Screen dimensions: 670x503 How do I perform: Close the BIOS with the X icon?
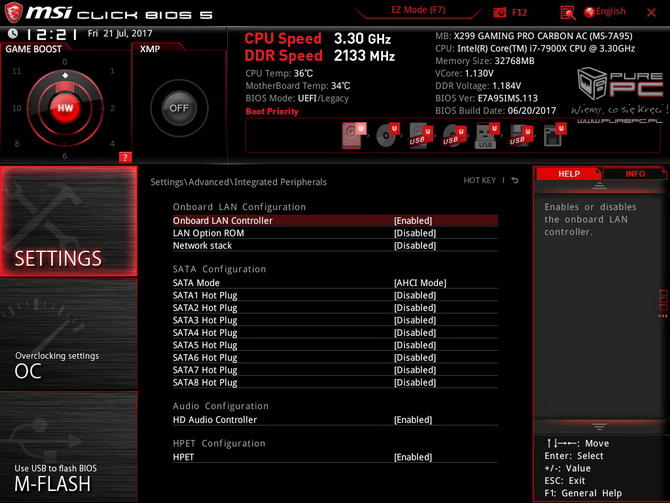click(x=651, y=13)
